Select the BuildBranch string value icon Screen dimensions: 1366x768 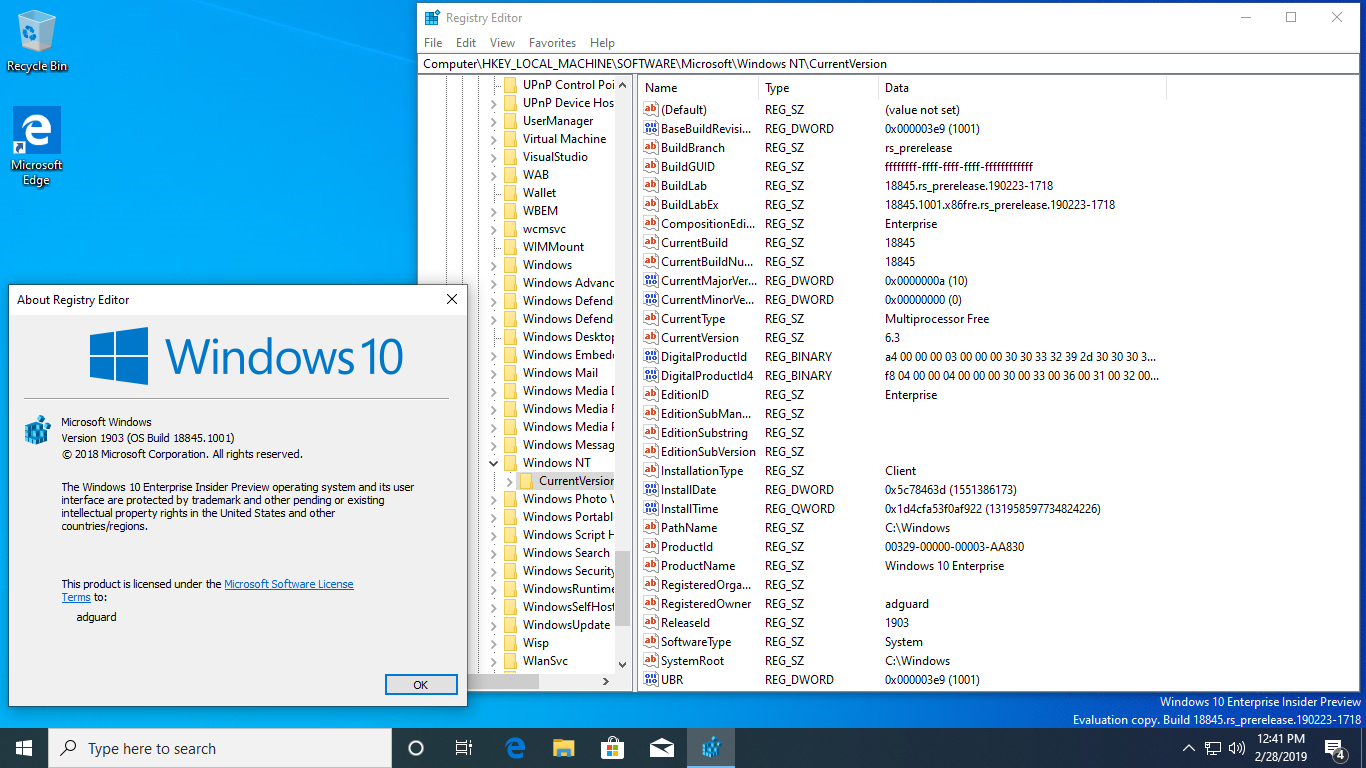[651, 147]
